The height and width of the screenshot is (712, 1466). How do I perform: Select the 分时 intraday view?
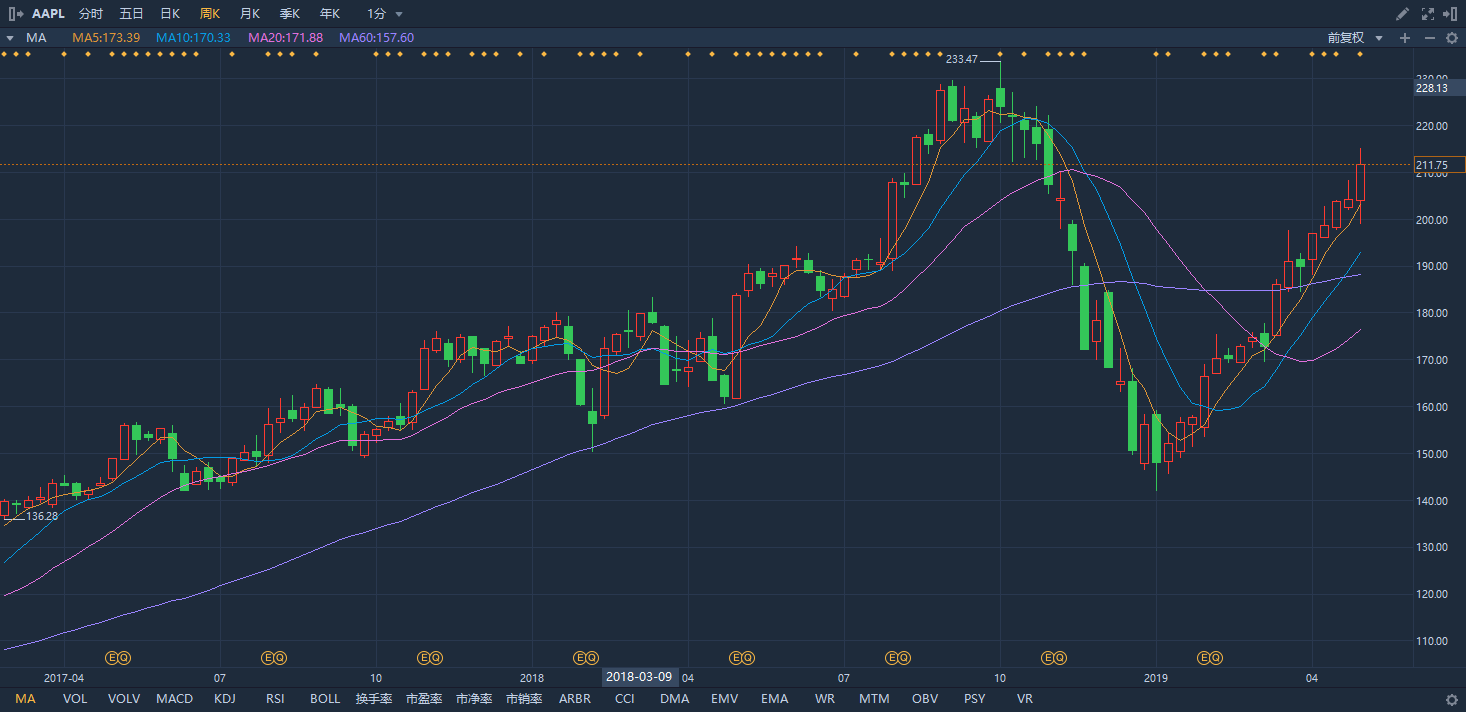coord(90,14)
